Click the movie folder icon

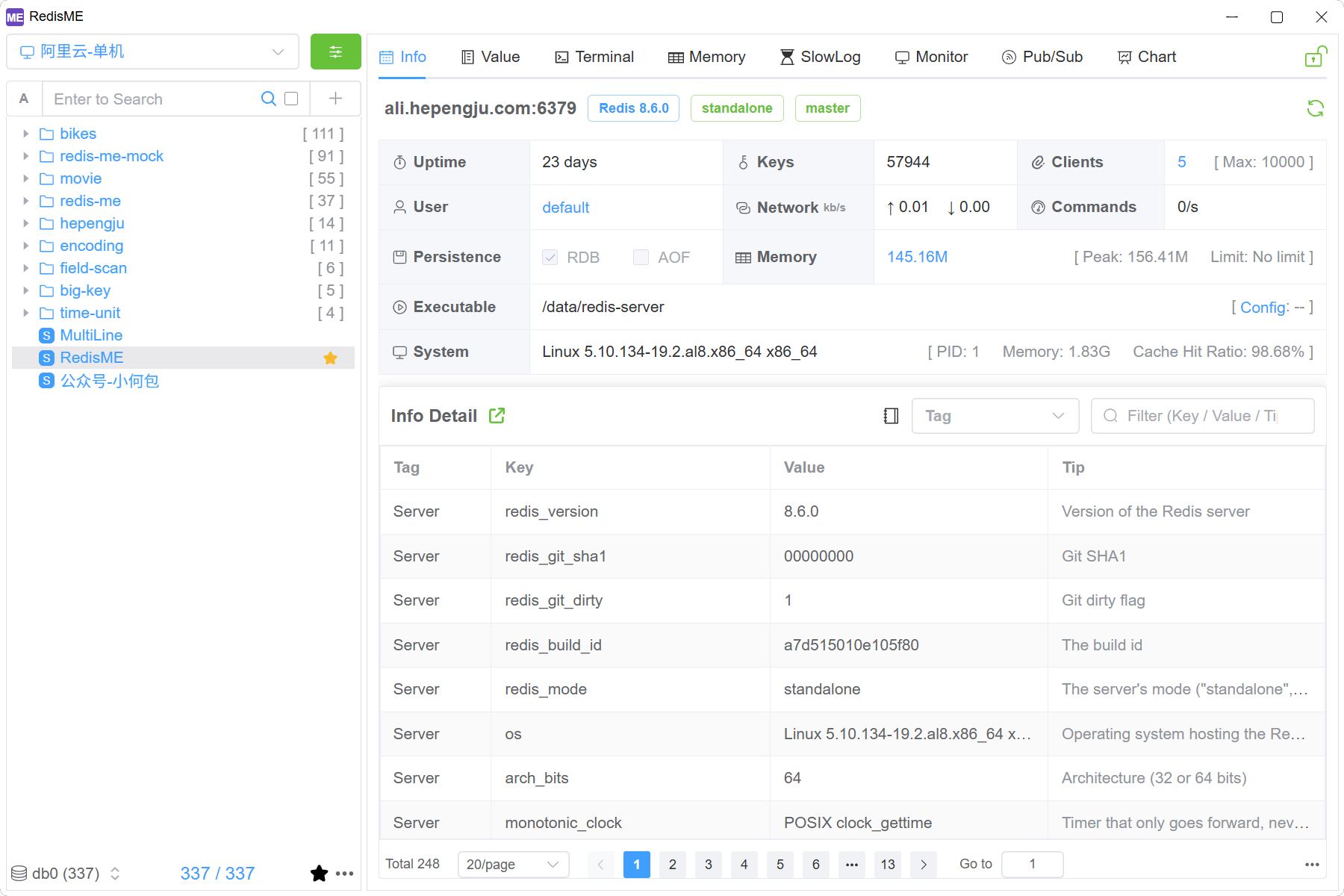[46, 178]
